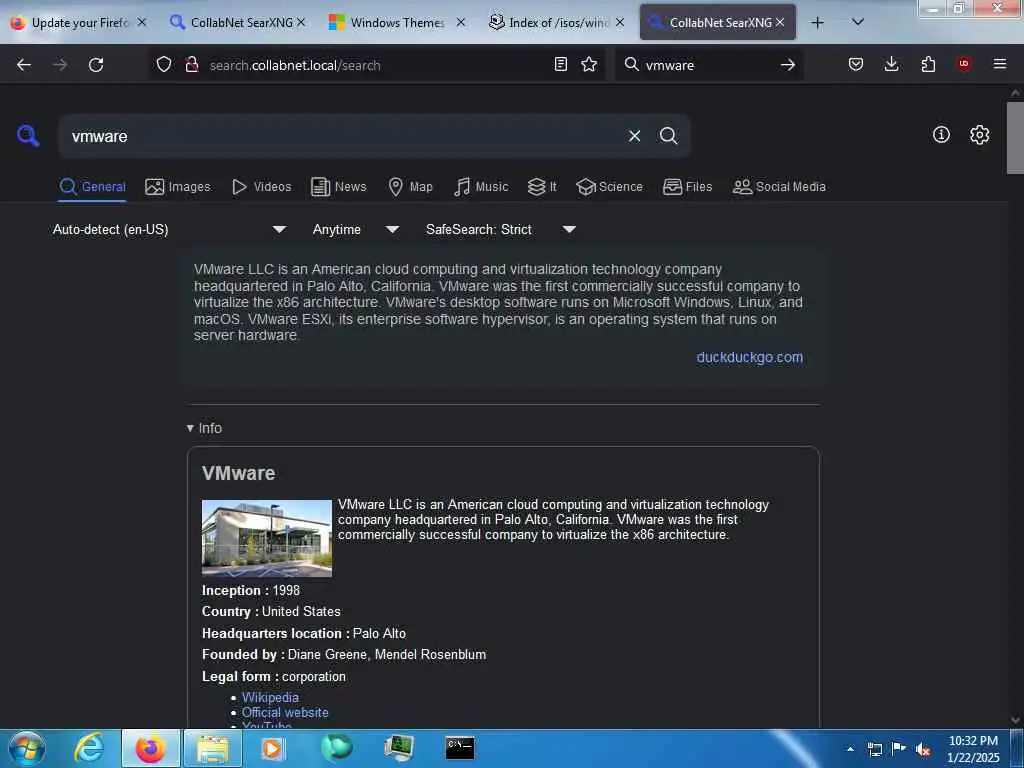Open the Extensions puzzle icon

pos(928,64)
